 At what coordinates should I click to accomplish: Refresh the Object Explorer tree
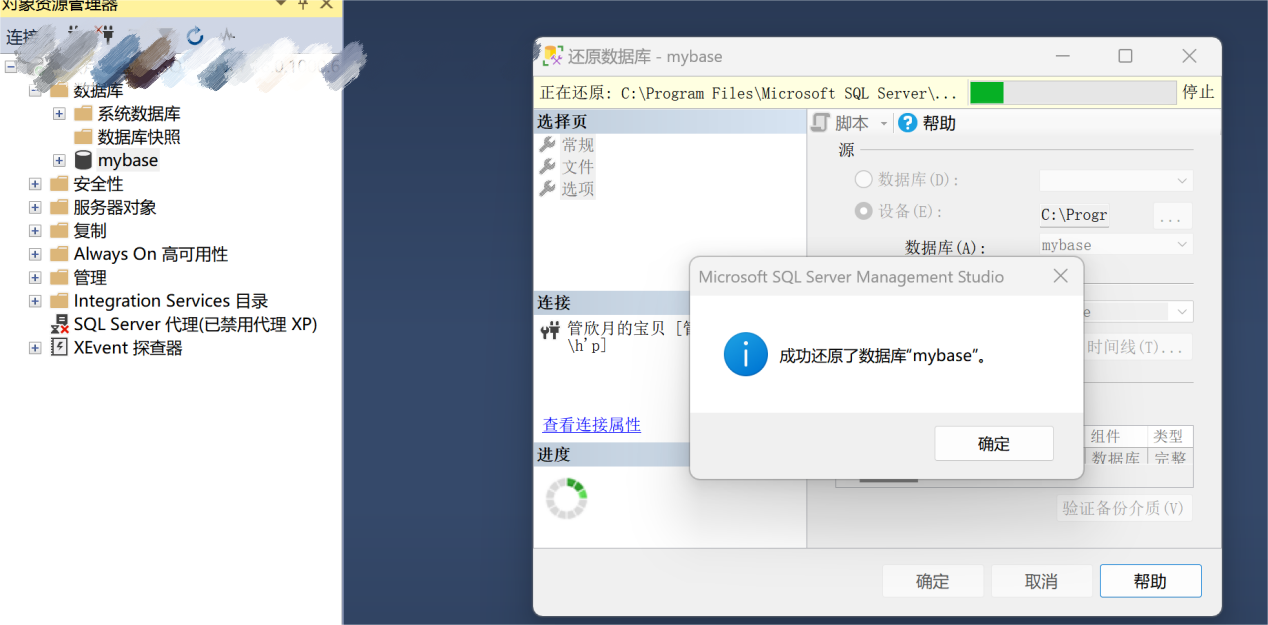[x=195, y=36]
